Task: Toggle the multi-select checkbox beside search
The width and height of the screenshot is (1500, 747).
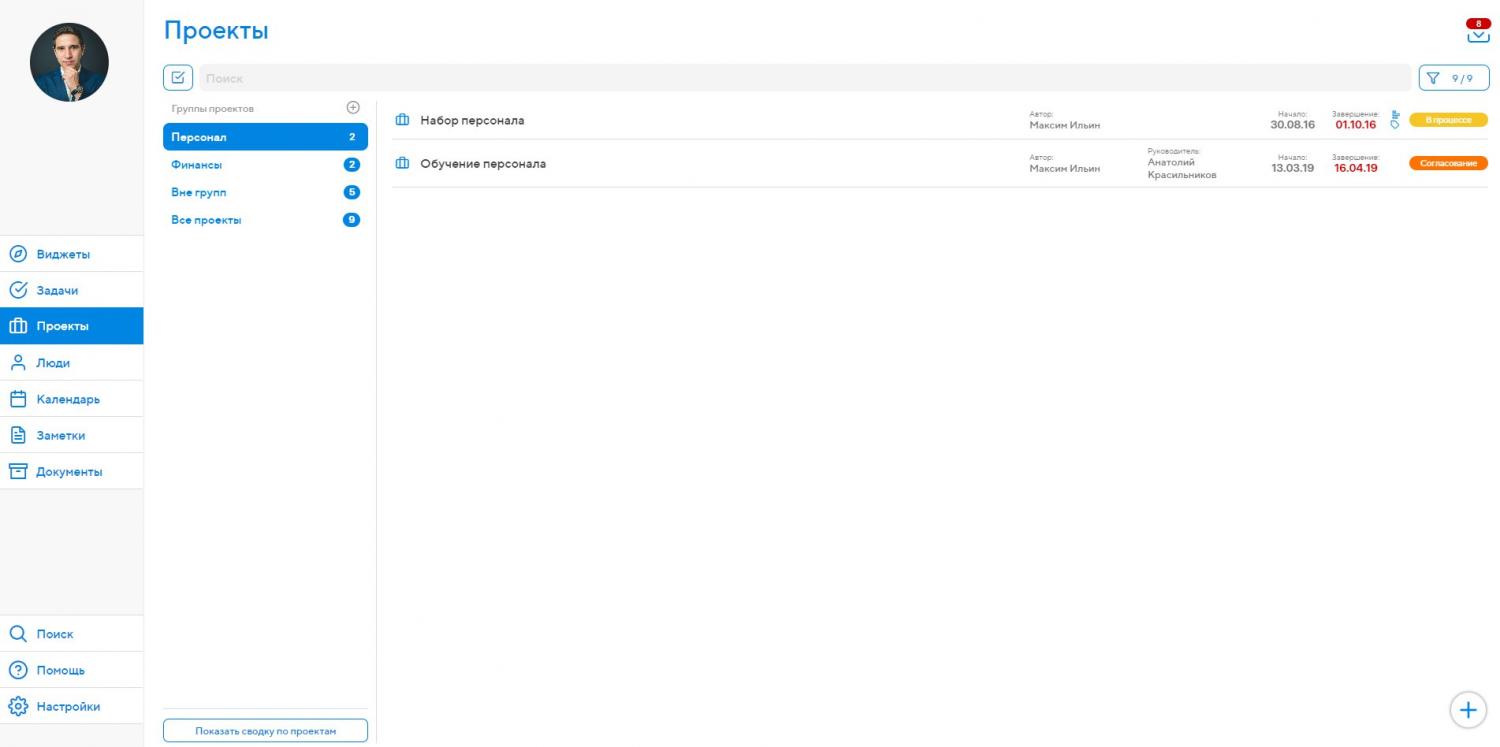Action: tap(177, 78)
